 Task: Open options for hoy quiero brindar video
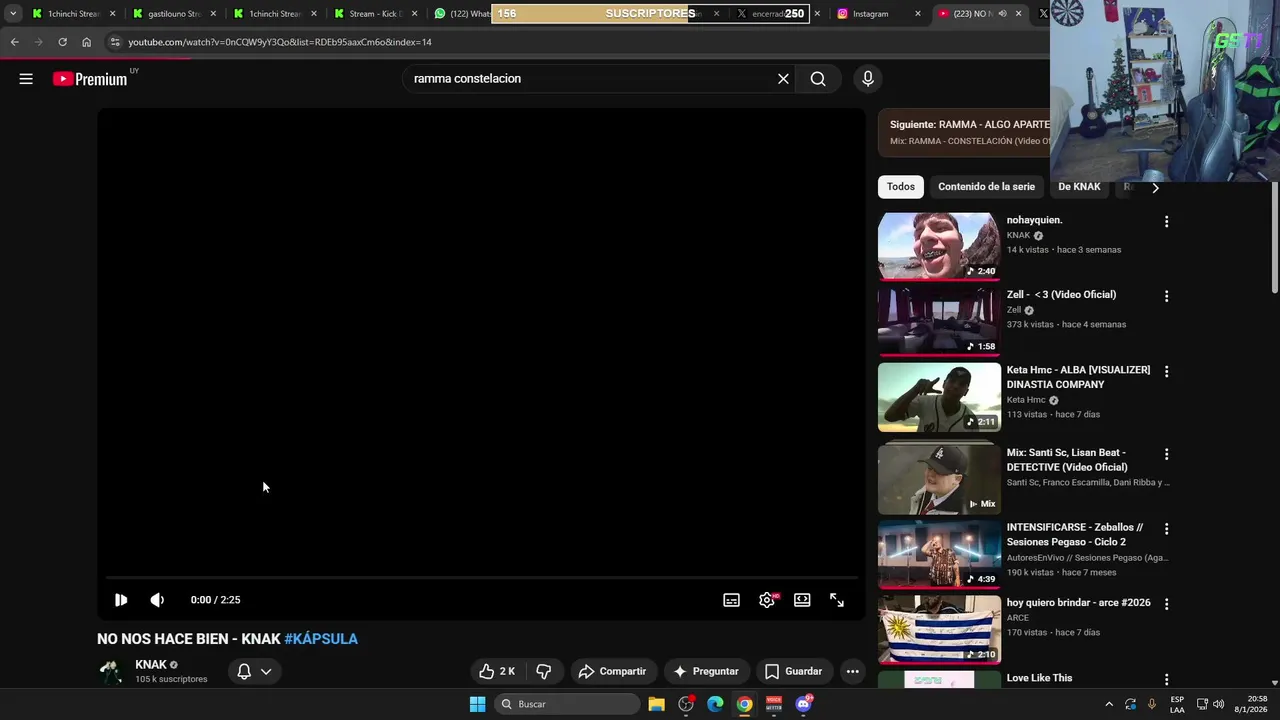1166,604
